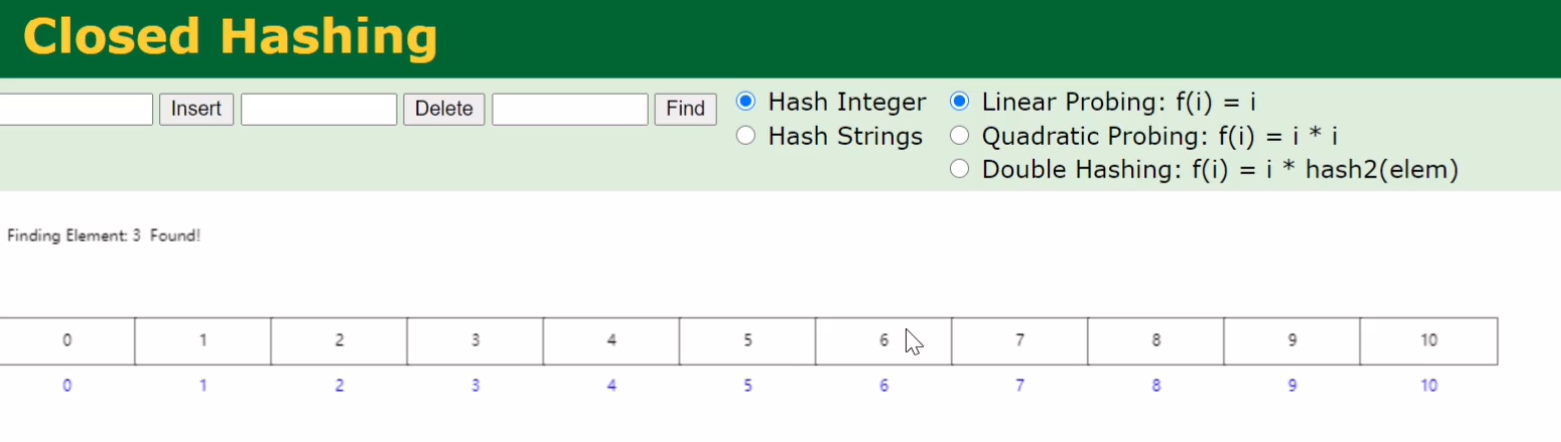Screen dimensions: 1561x442
Task: Click the 'Finding Element: 3 Found!' status text
Action: coord(104,236)
